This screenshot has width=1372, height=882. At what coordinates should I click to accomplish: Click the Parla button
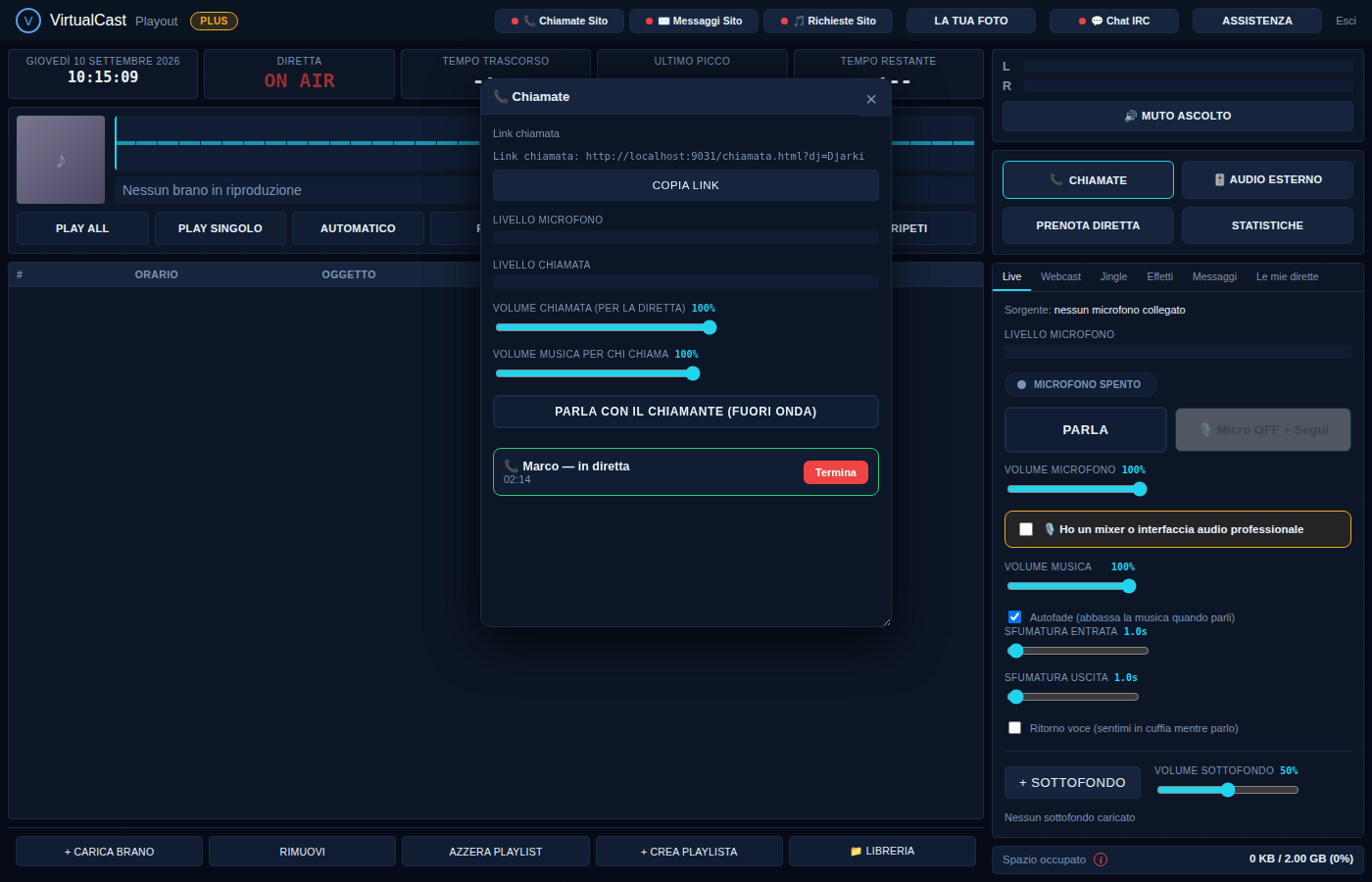(x=1086, y=429)
